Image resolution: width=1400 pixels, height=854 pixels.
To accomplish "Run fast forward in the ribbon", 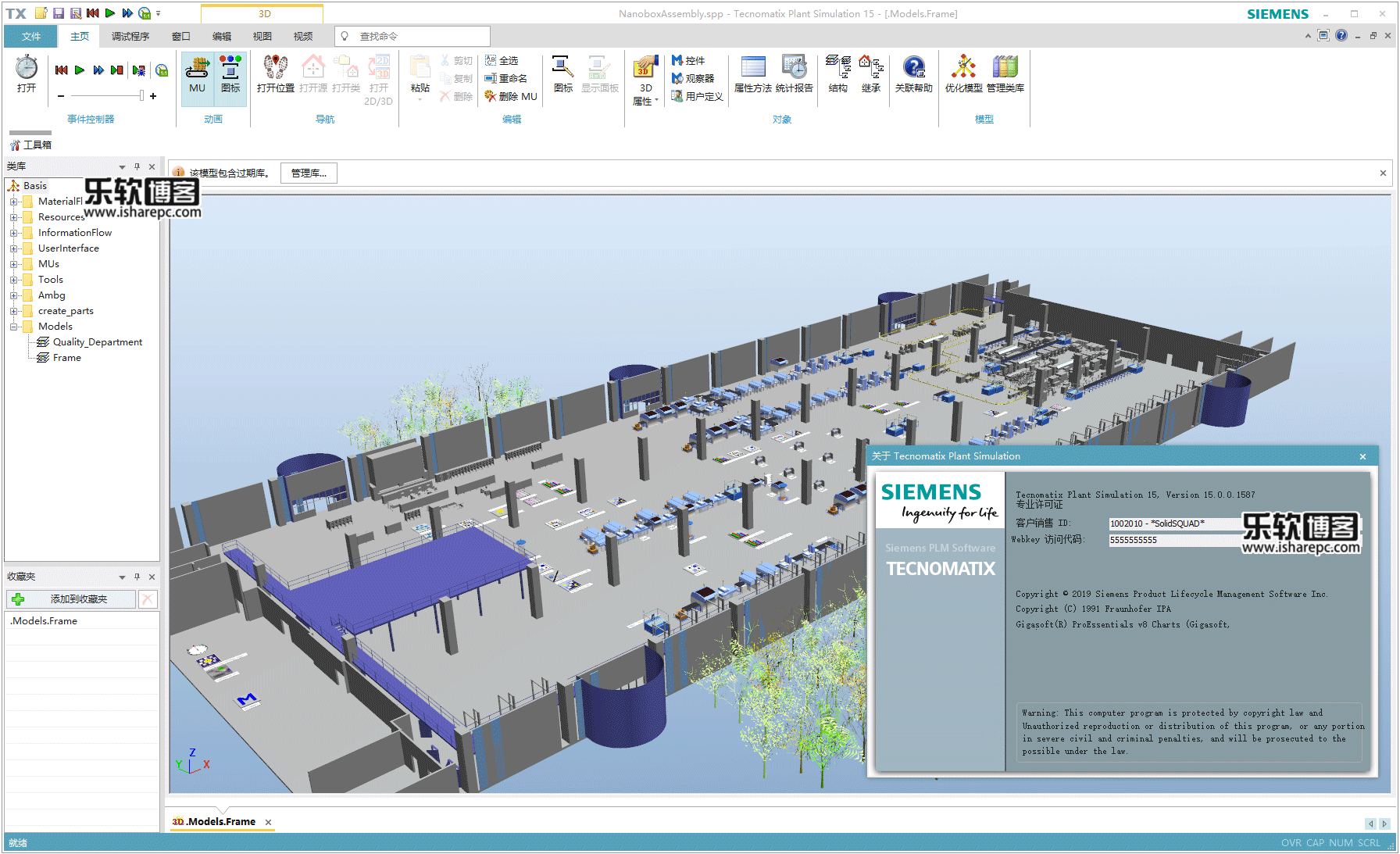I will coord(98,70).
